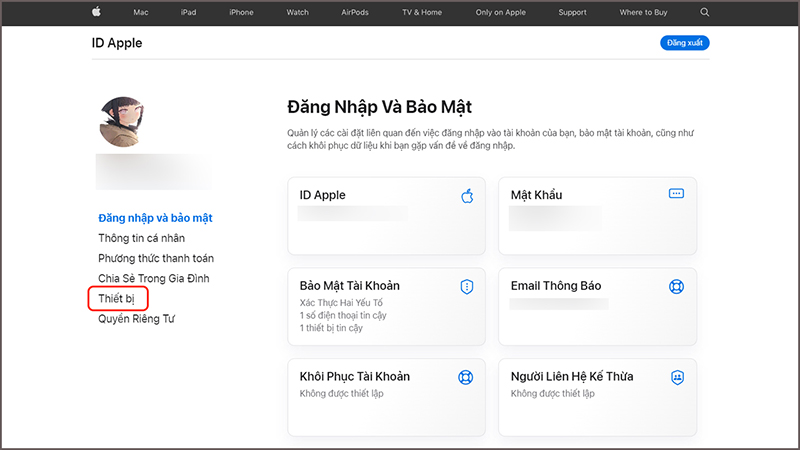
Task: Open the ID Apple card
Action: coord(386,216)
